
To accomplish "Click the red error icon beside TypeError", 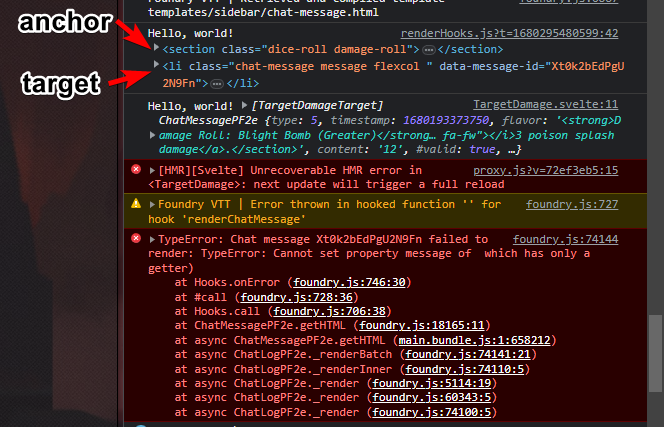I will [136, 238].
